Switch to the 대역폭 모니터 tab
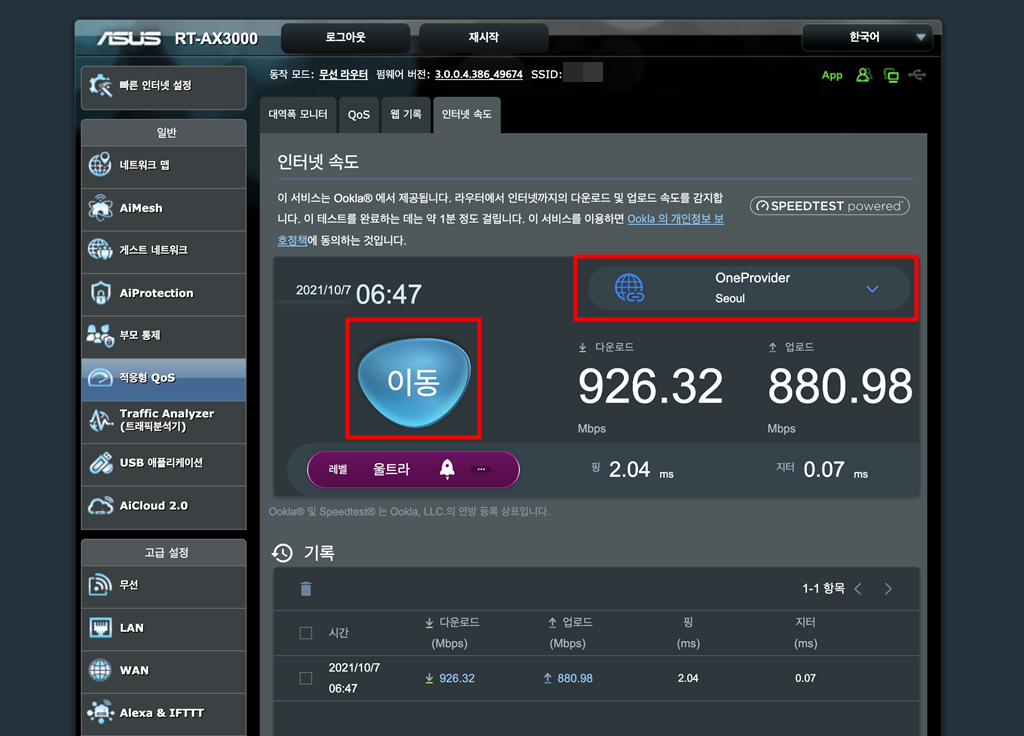The image size is (1024, 736). 298,115
